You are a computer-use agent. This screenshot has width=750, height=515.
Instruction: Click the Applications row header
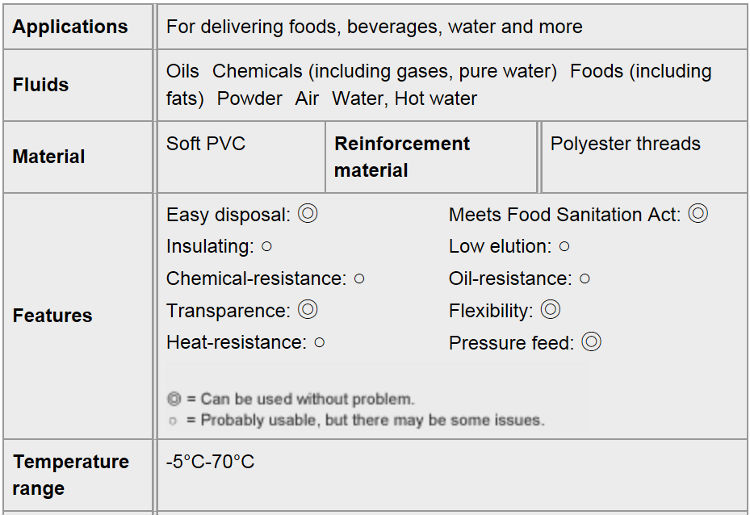click(78, 27)
